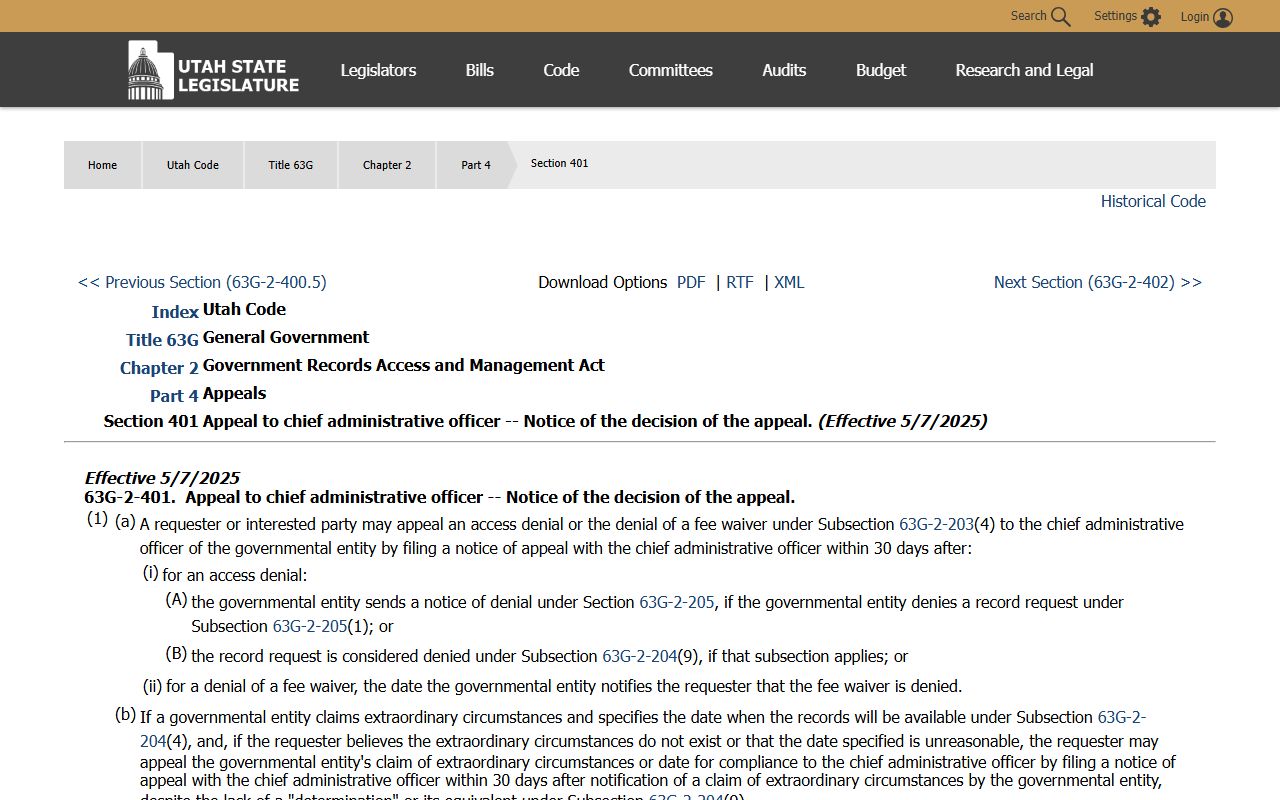Open the Chapter 2 heading link
Viewport: 1280px width, 800px height.
pos(159,368)
